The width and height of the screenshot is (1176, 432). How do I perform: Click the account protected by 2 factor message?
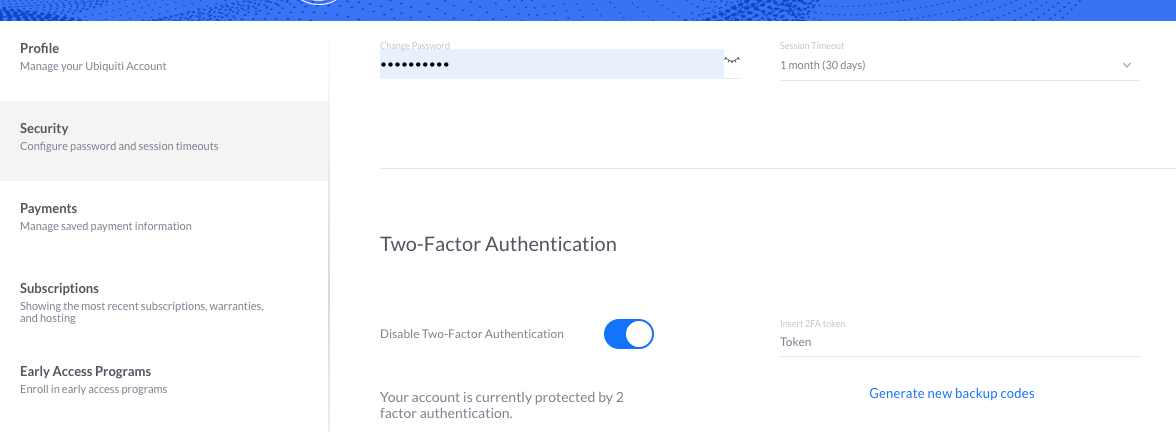(502, 405)
